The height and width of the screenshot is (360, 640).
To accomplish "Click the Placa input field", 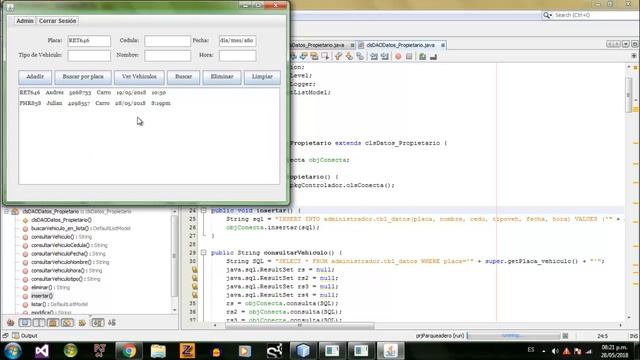I will pyautogui.click(x=89, y=41).
